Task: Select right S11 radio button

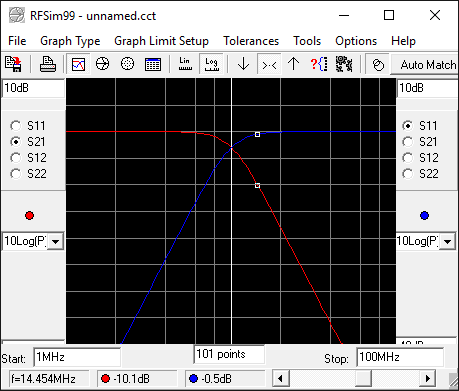Action: click(407, 126)
